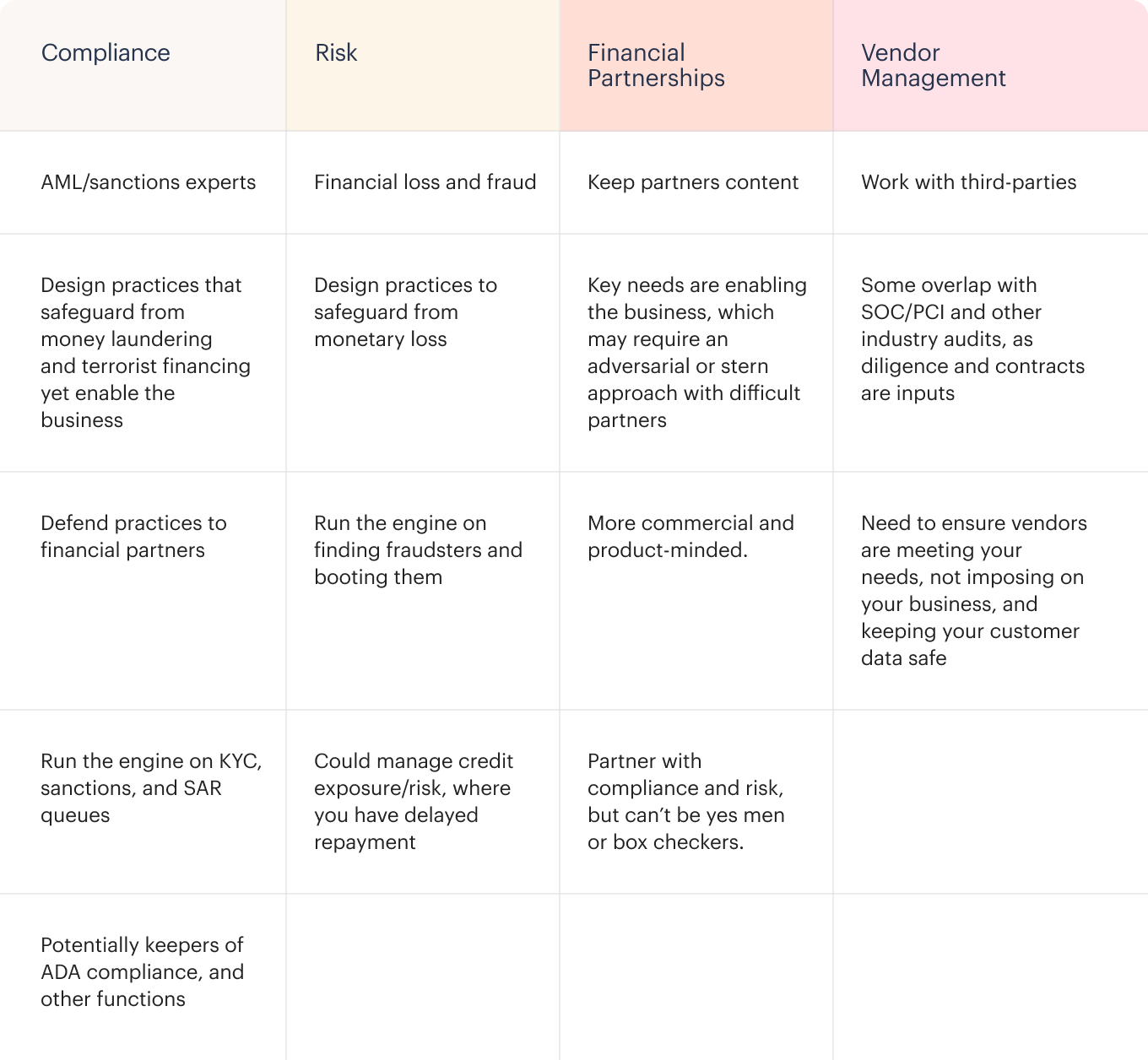Click the money laundering safeguard practices text
This screenshot has height=1060, width=1148.
pyautogui.click(x=145, y=352)
